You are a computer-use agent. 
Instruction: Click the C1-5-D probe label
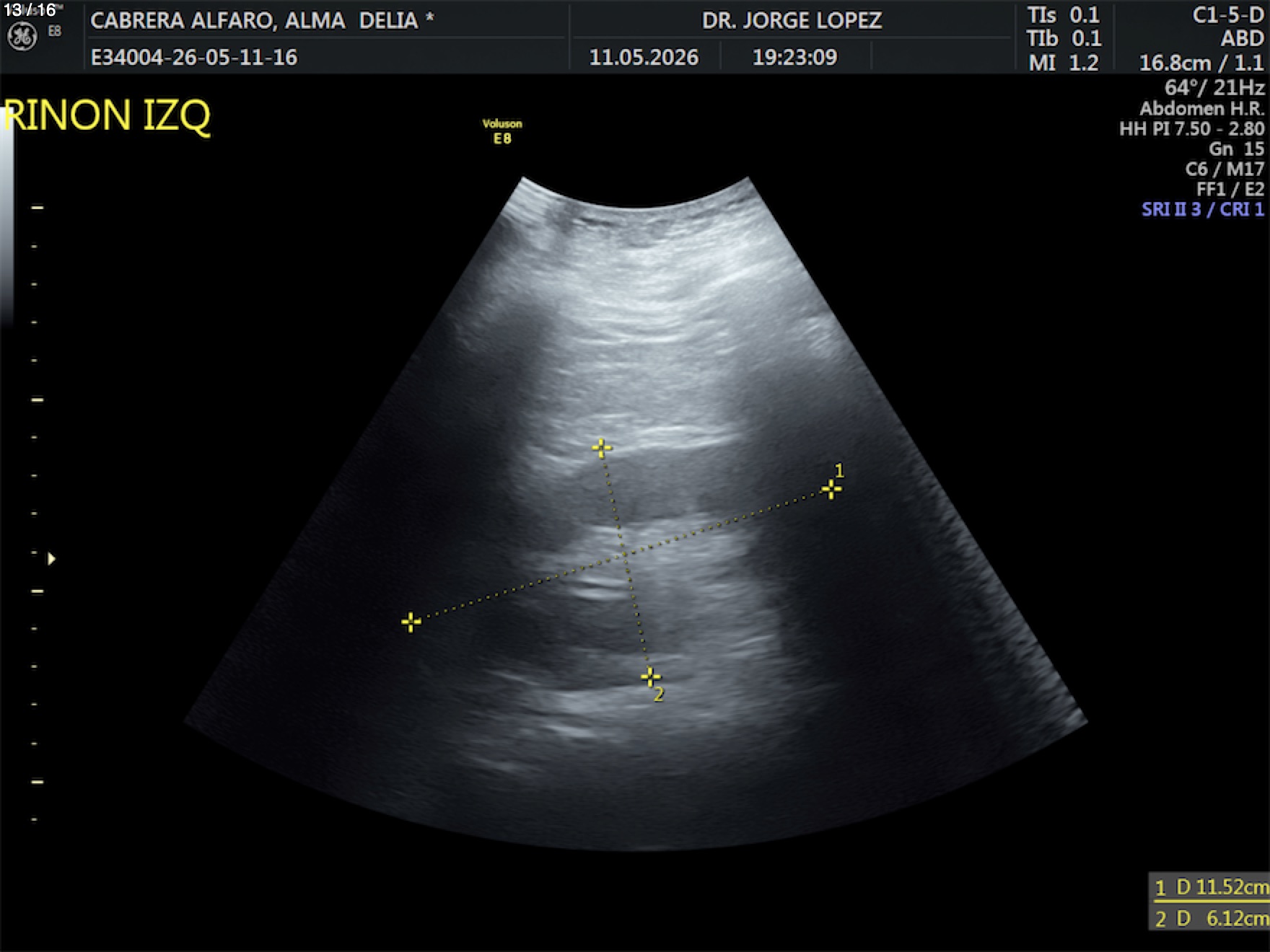click(1228, 15)
